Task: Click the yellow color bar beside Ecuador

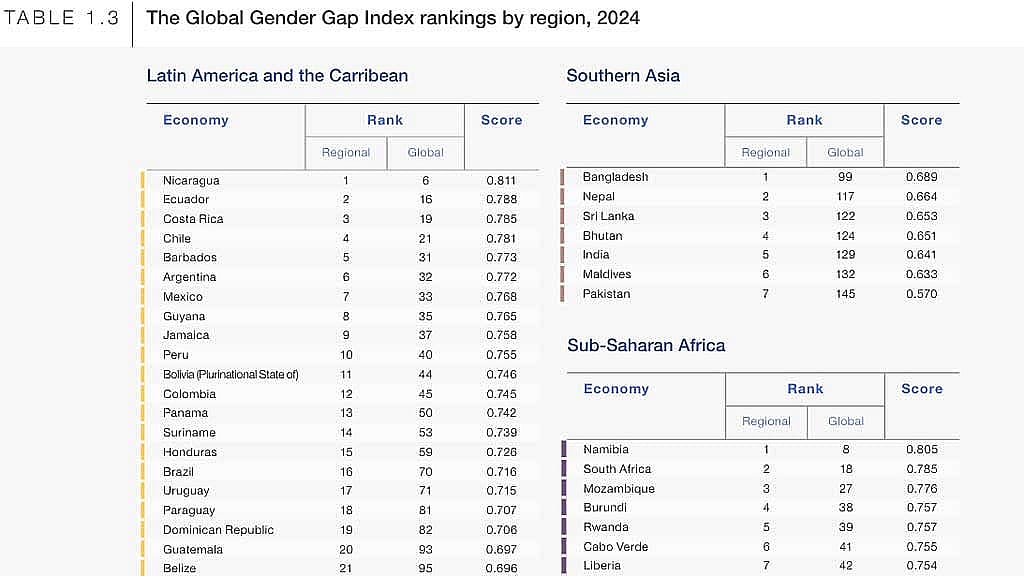Action: coord(143,199)
